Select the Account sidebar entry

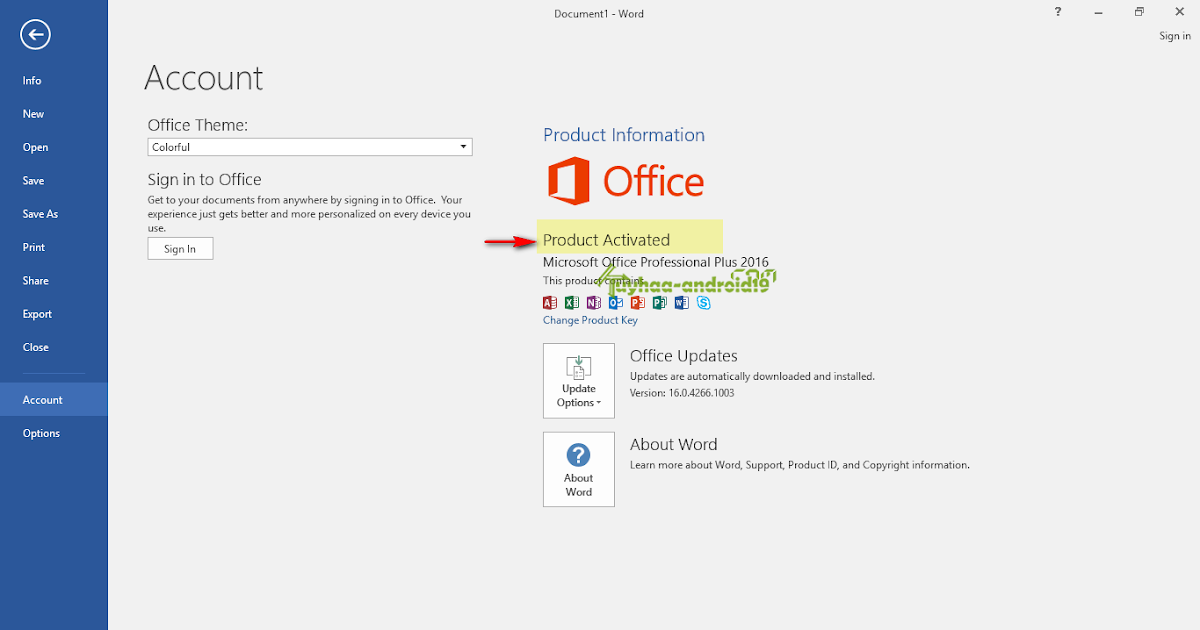(54, 400)
